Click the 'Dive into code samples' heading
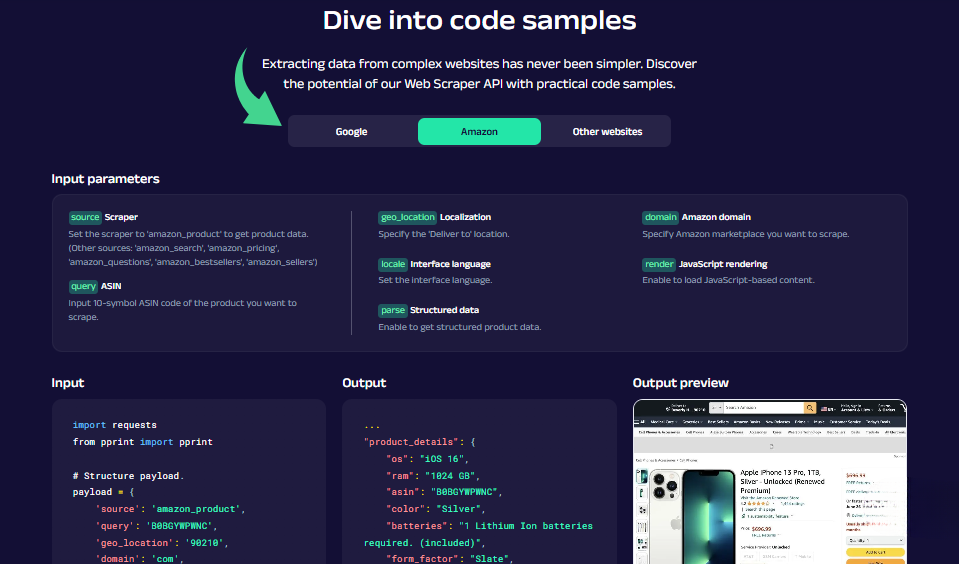 pyautogui.click(x=479, y=21)
